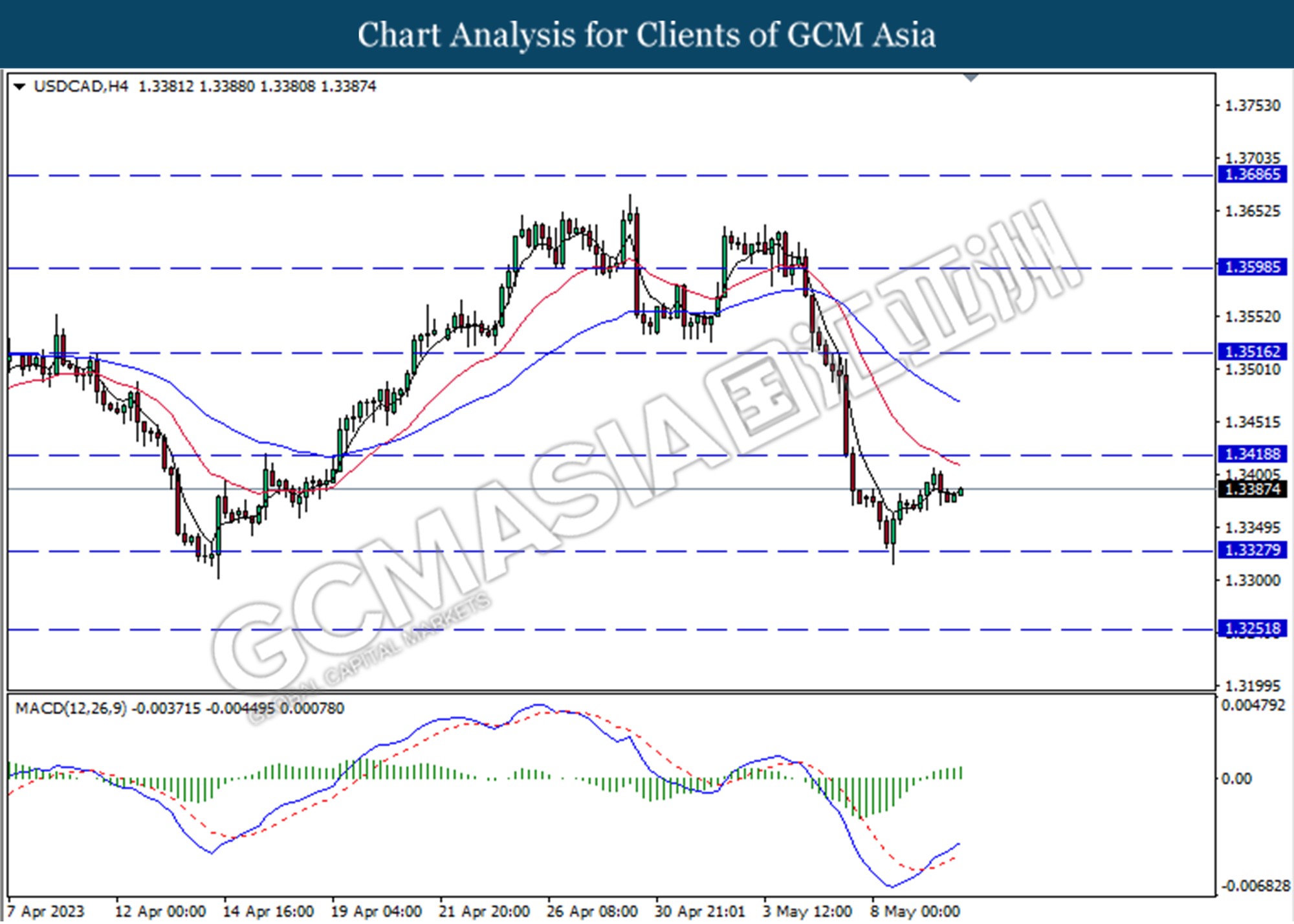Image resolution: width=1294 pixels, height=924 pixels.
Task: Click the USDCAD,H4 symbol label
Action: pyautogui.click(x=81, y=86)
